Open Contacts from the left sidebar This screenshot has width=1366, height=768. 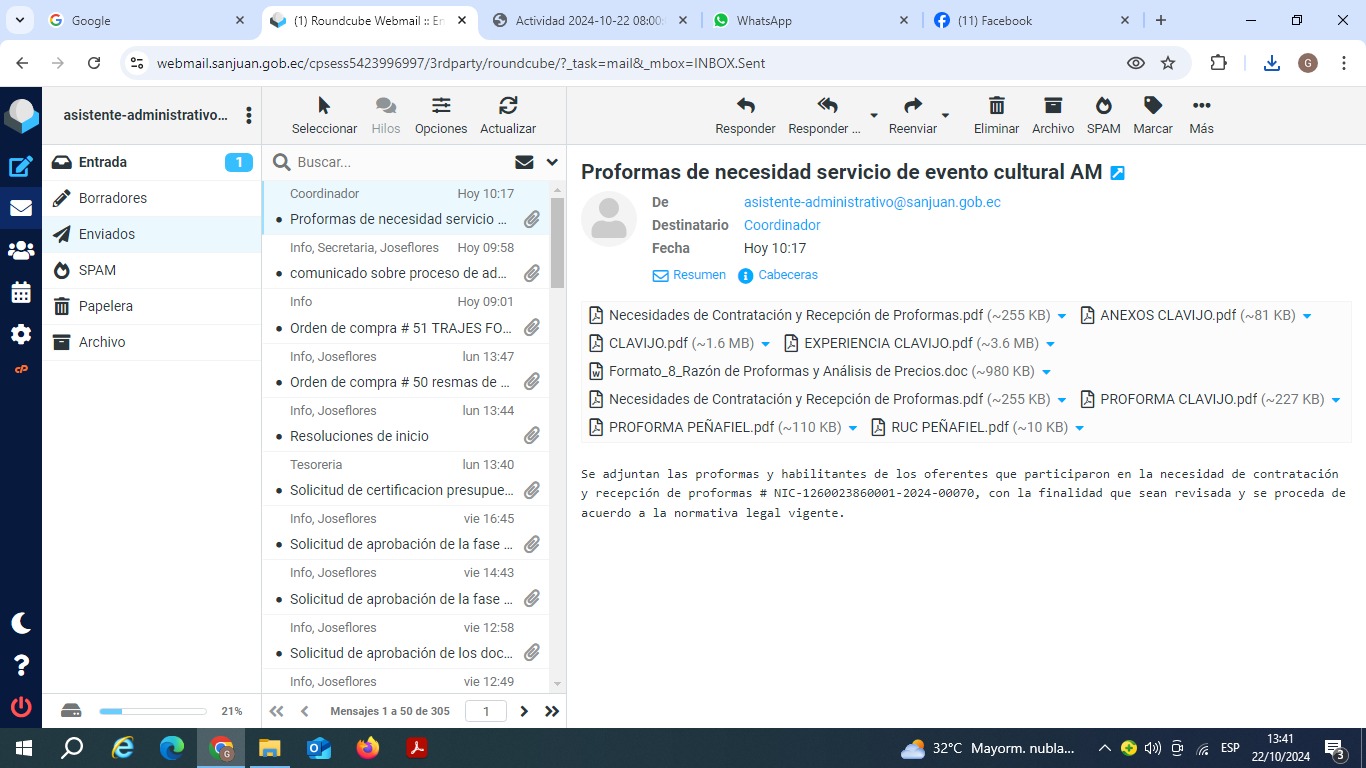point(21,250)
